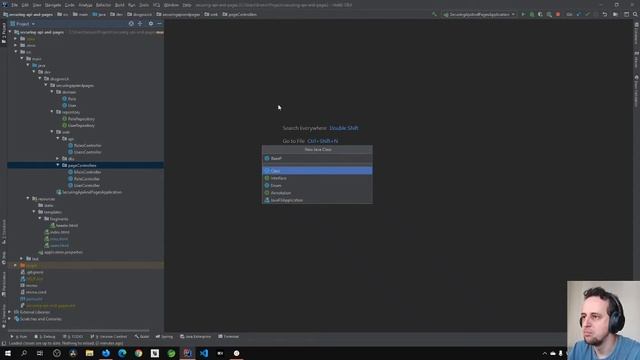The image size is (640, 360).
Task: Click the locate/scroll from source icon
Action: pyautogui.click(x=131, y=24)
